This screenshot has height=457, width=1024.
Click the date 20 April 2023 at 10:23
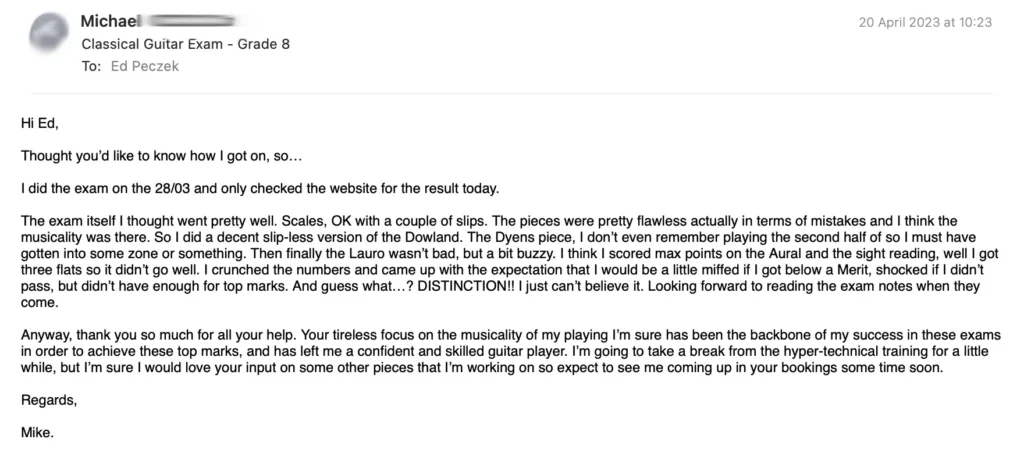[925, 22]
